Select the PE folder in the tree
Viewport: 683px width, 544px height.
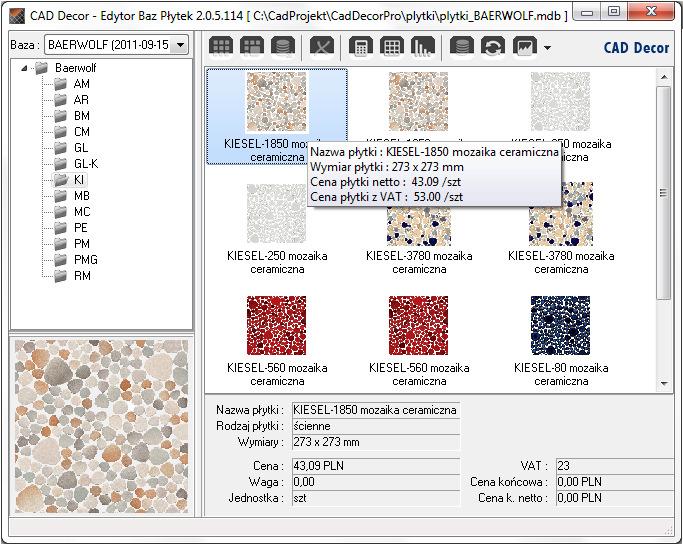click(81, 227)
